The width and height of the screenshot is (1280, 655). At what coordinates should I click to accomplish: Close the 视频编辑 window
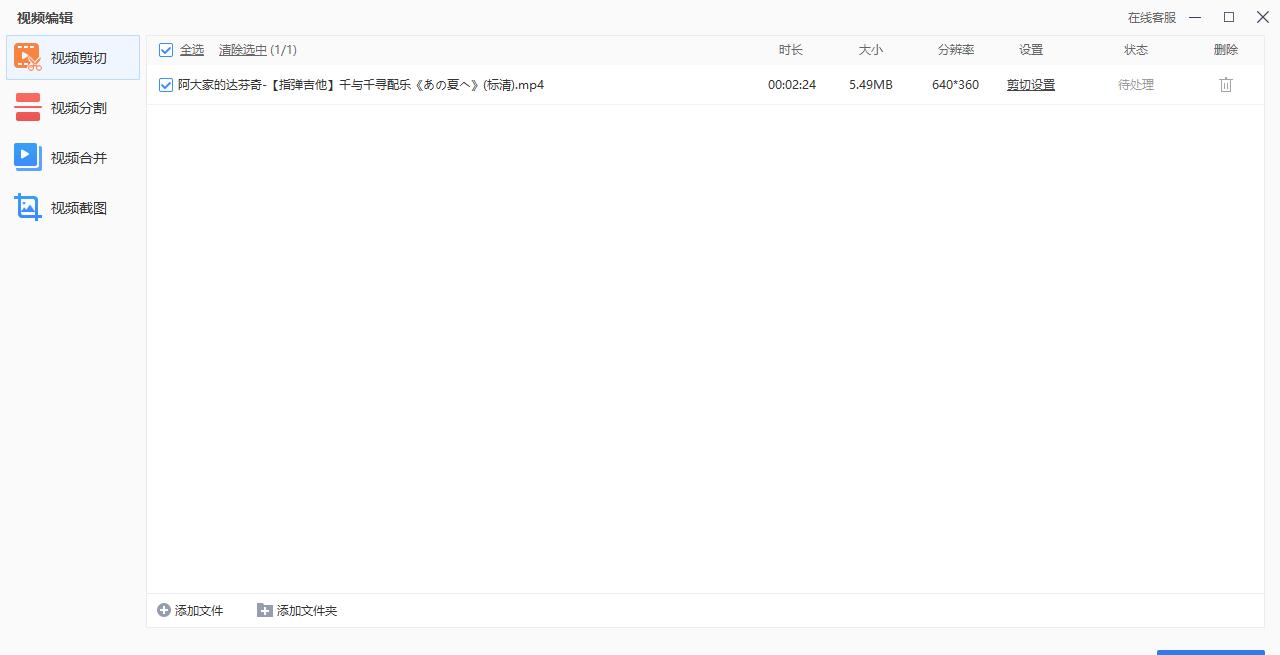click(1262, 17)
